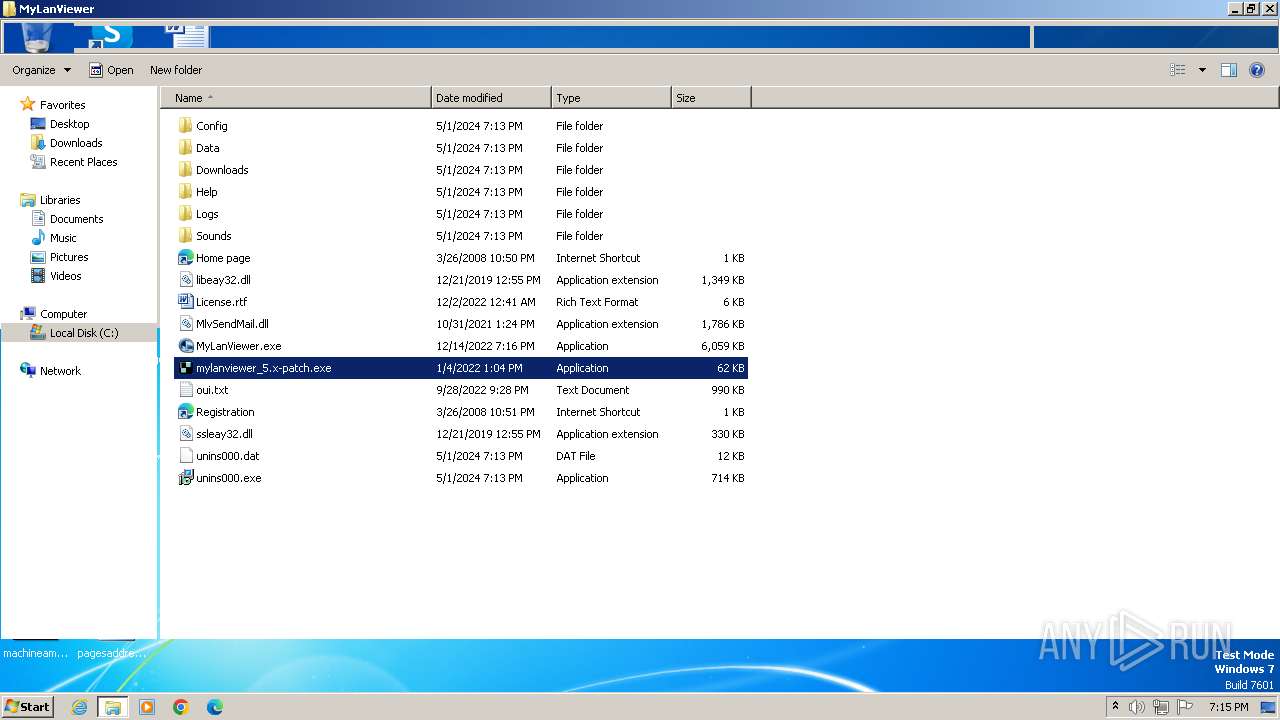Select Favorites in navigation pane

62,105
